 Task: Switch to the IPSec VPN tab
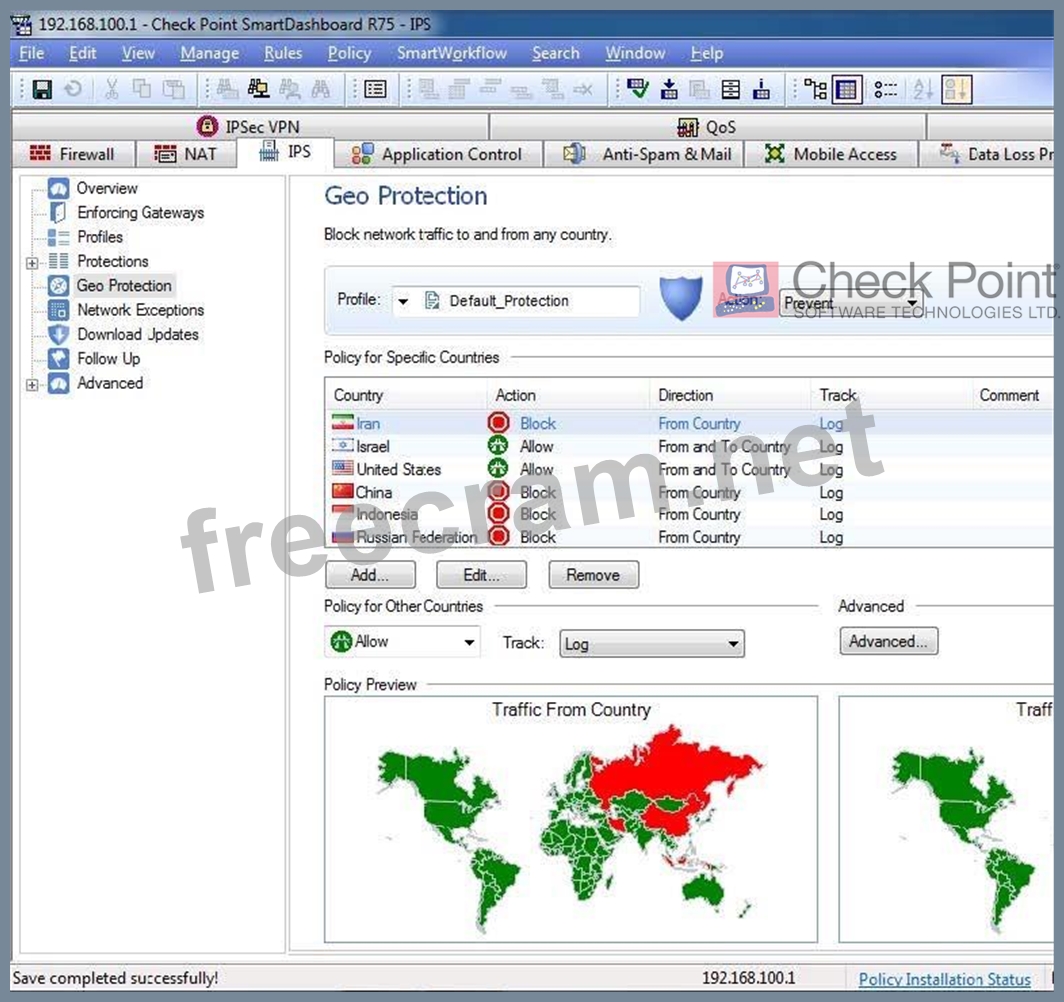(249, 126)
